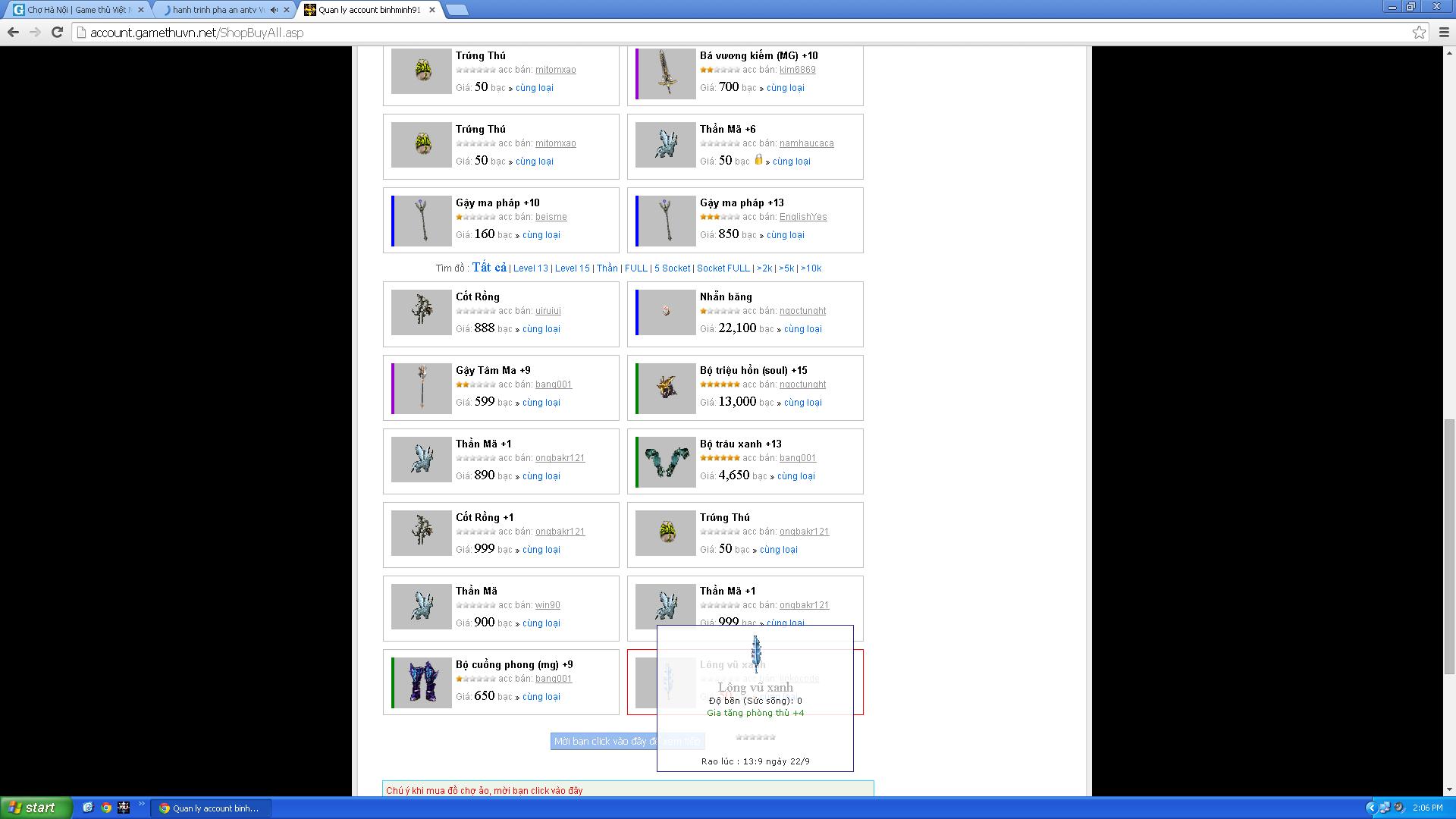Click the Gậy ma pháp +13 staff image

(x=666, y=221)
